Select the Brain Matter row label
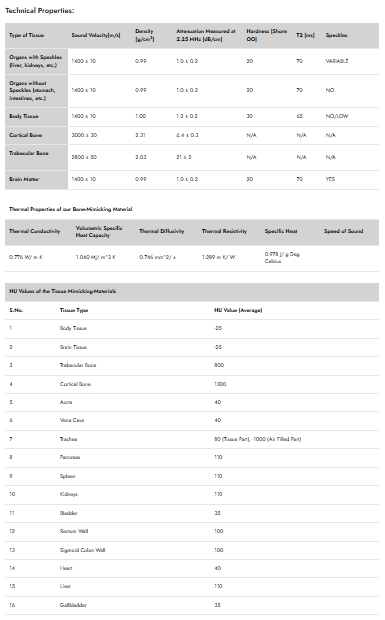The height and width of the screenshot is (620, 385). pos(24,179)
